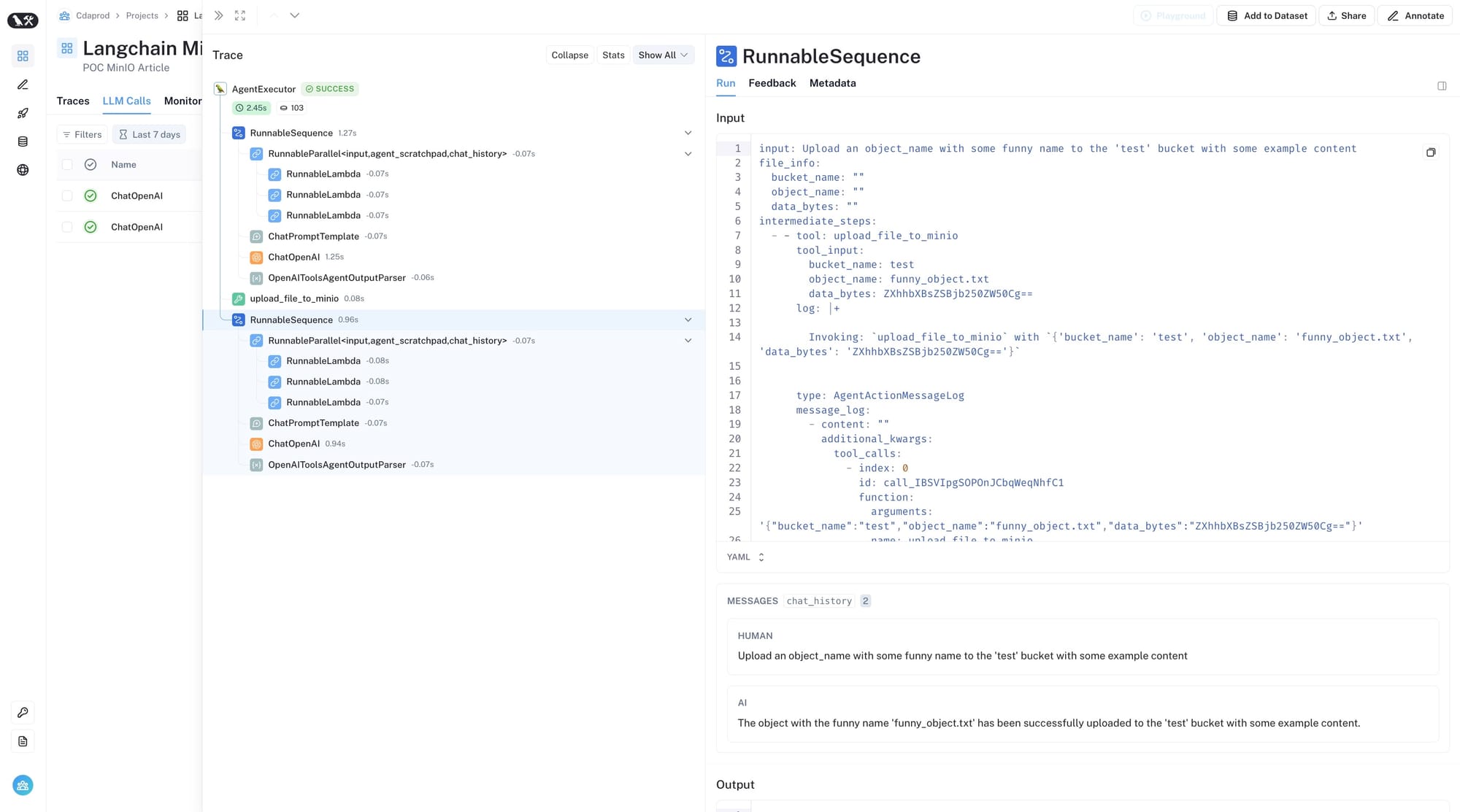The image size is (1460, 812).
Task: Collapse the selected 0.96s RunnableSequence node
Action: (688, 320)
